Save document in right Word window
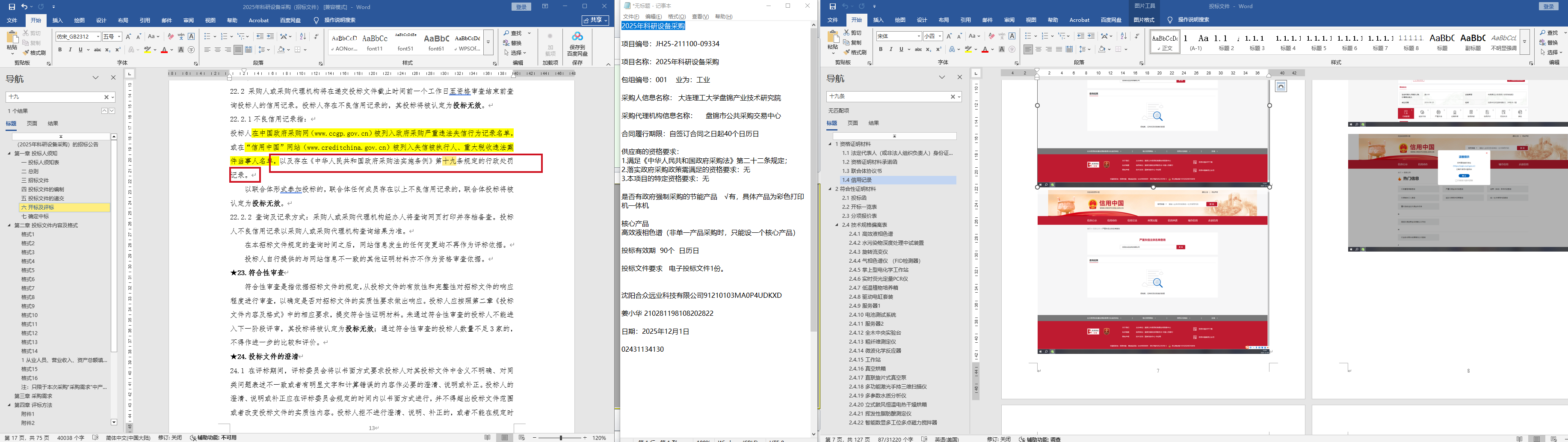This screenshot has width=1568, height=442. click(x=833, y=7)
